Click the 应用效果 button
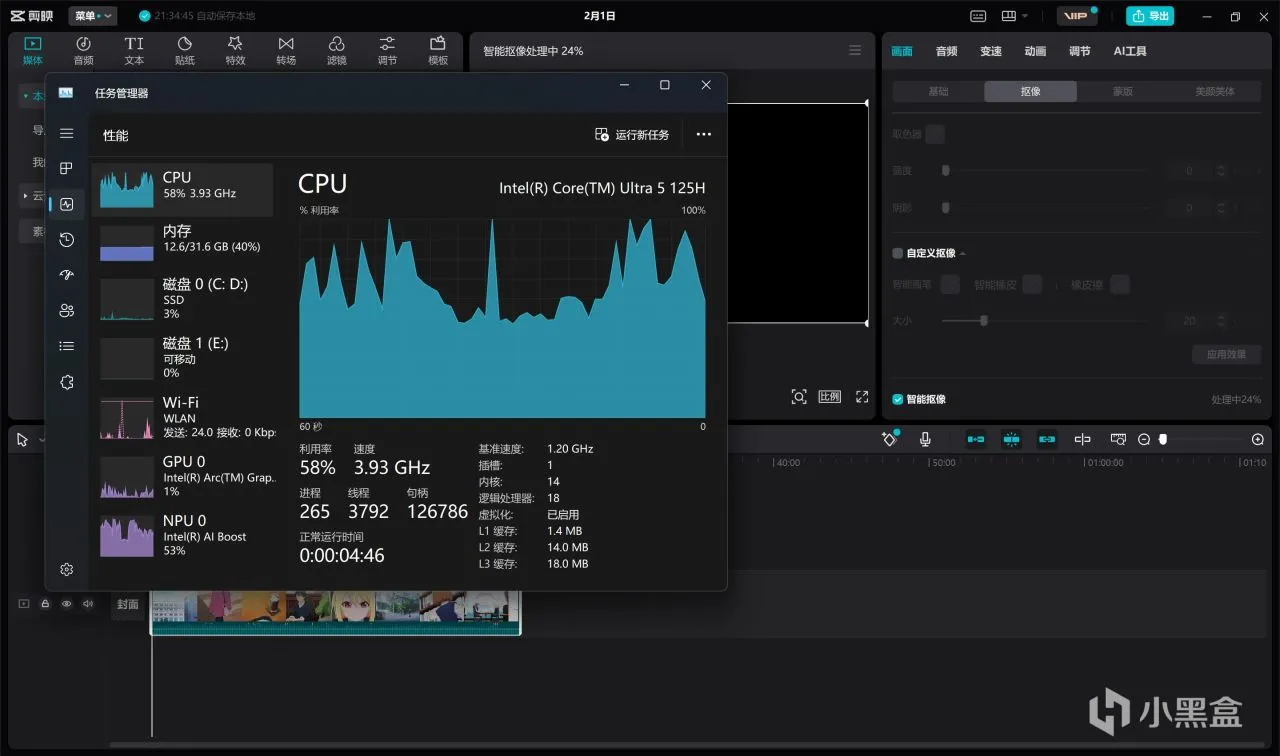Screen dimensions: 1280x756 tap(1227, 354)
